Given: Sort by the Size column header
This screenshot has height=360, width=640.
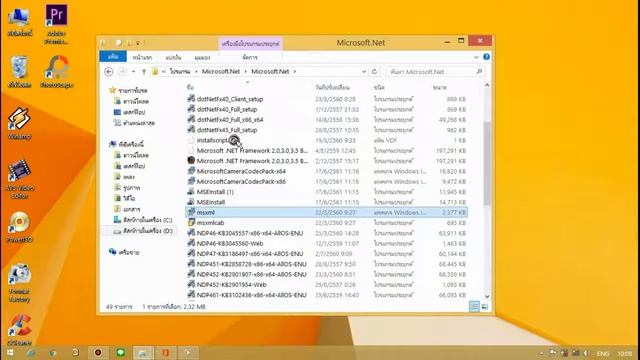Looking at the screenshot, I should click(440, 87).
